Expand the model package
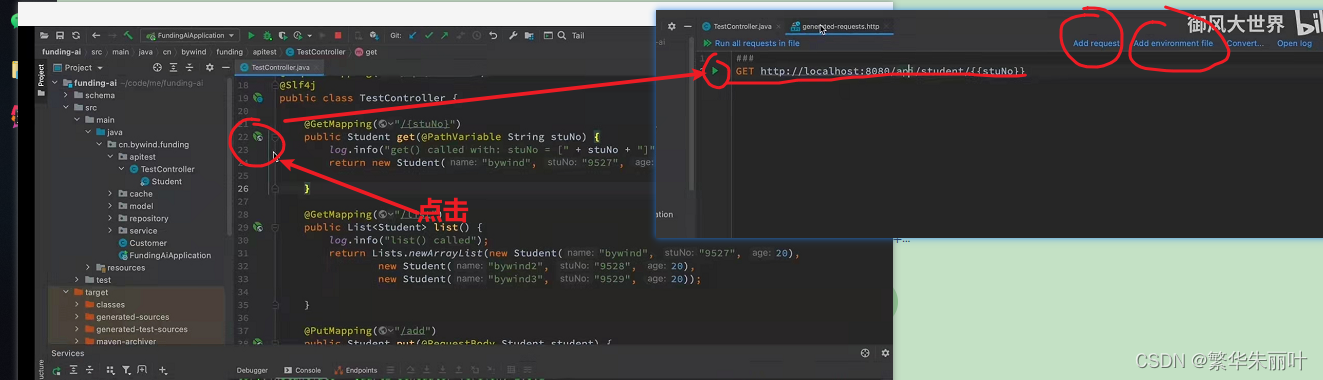1323x380 pixels. click(x=111, y=206)
